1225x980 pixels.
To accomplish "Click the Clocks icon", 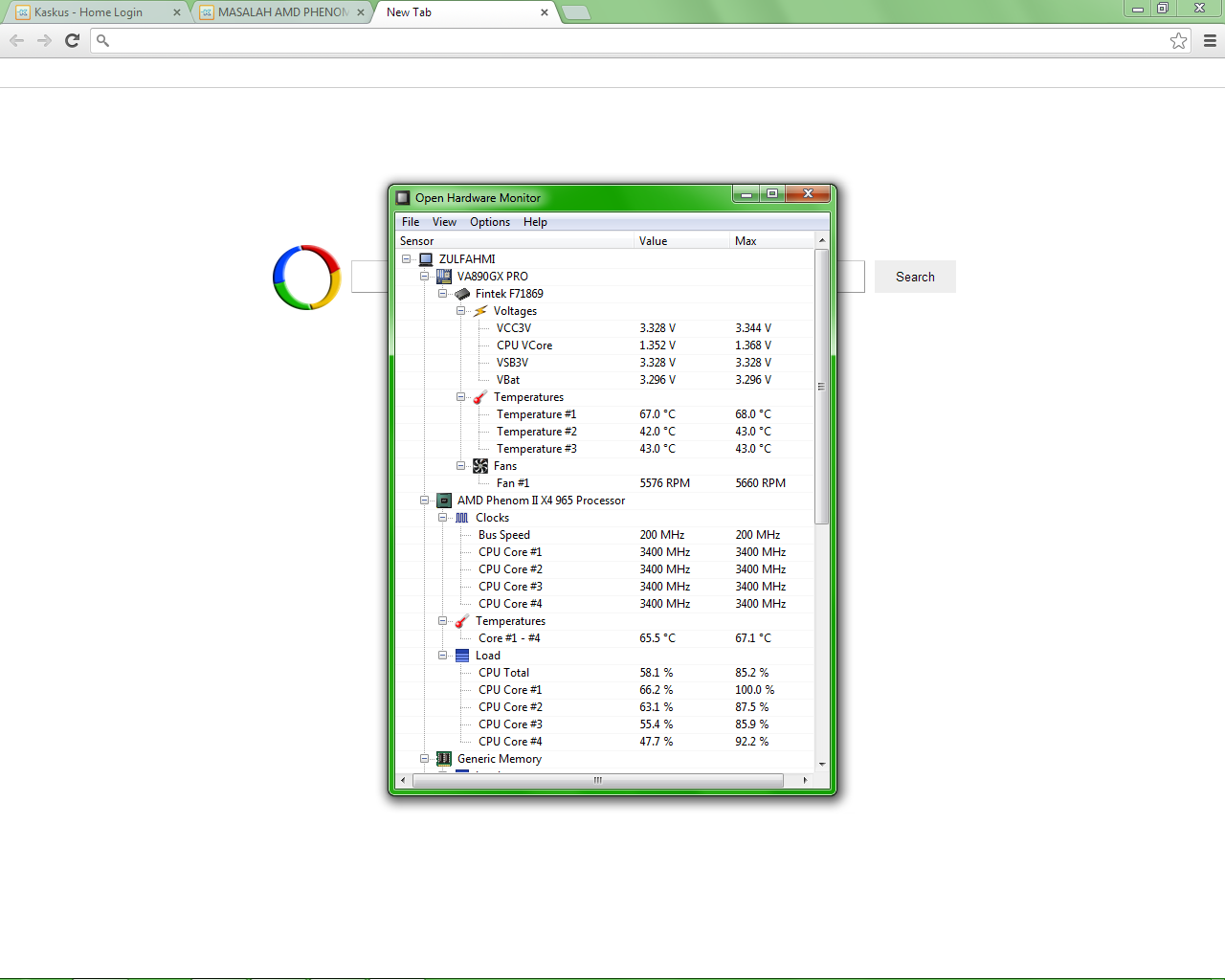I will [462, 518].
